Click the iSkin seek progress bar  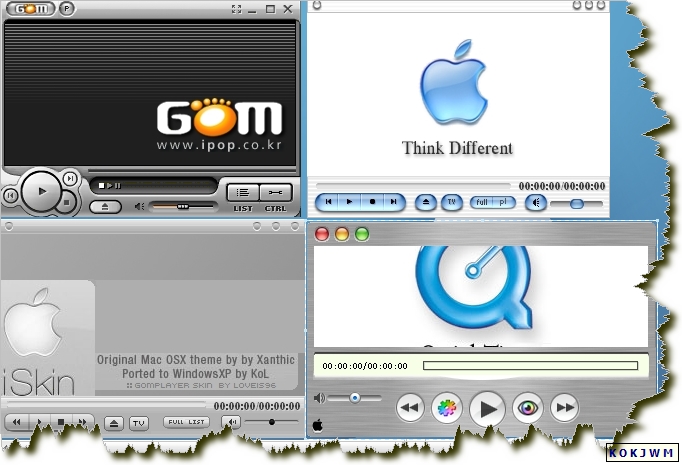point(106,405)
